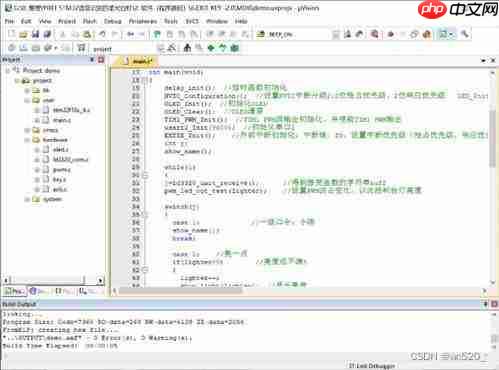Open the Peripherals menu
The image size is (499, 370).
coord(143,21)
